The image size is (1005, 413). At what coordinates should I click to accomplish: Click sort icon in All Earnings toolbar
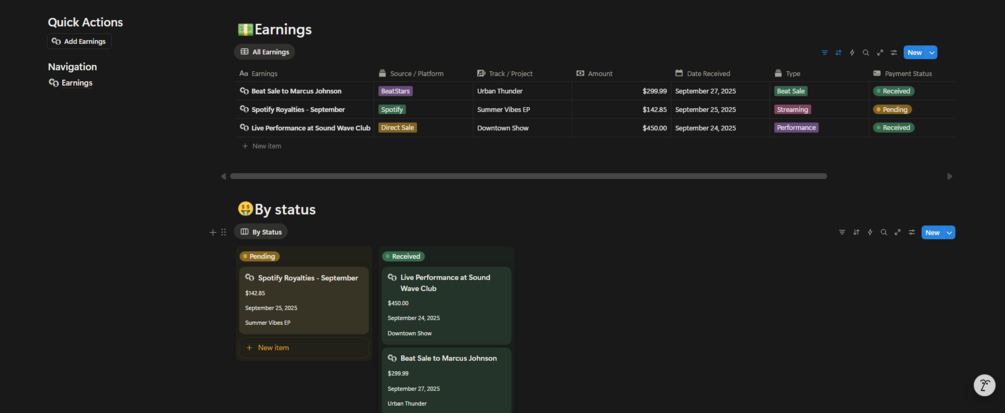[838, 52]
